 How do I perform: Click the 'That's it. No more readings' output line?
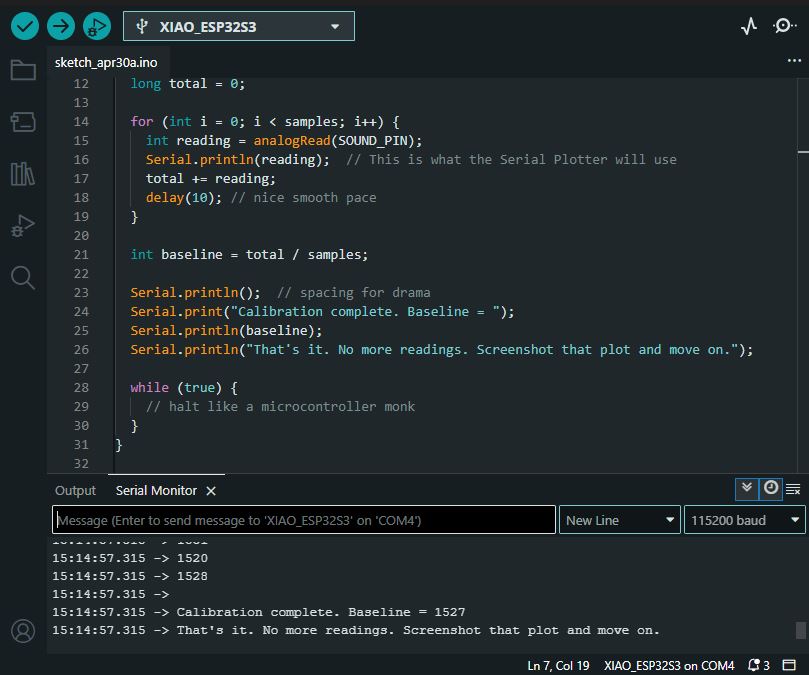(x=355, y=630)
